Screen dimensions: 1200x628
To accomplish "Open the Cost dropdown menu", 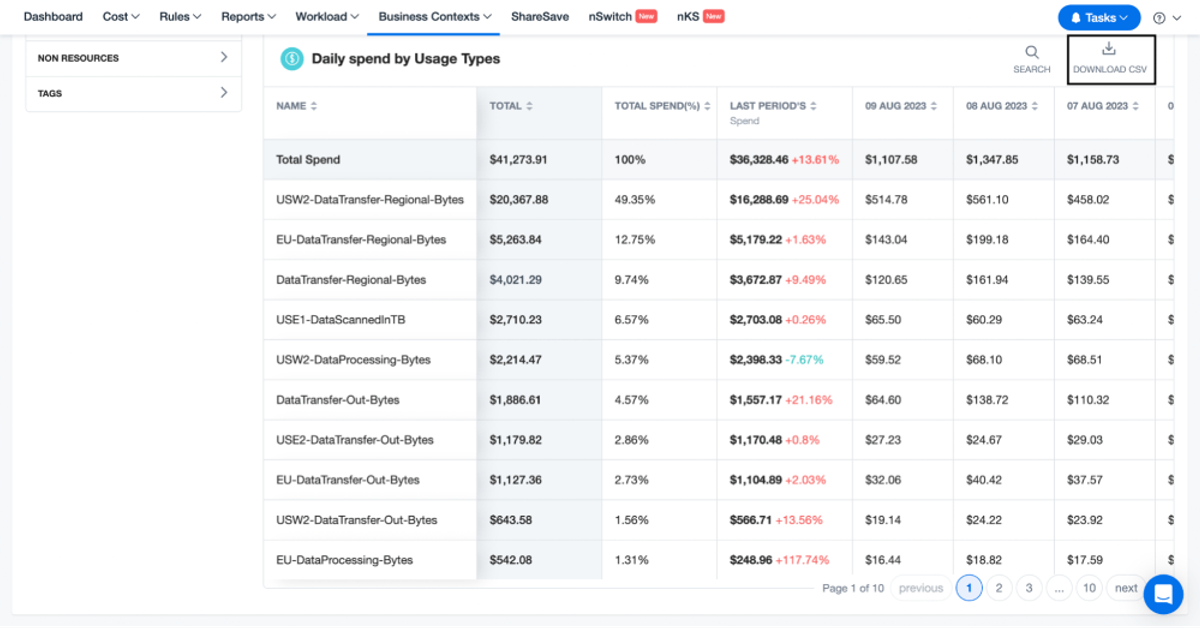I will (x=121, y=17).
